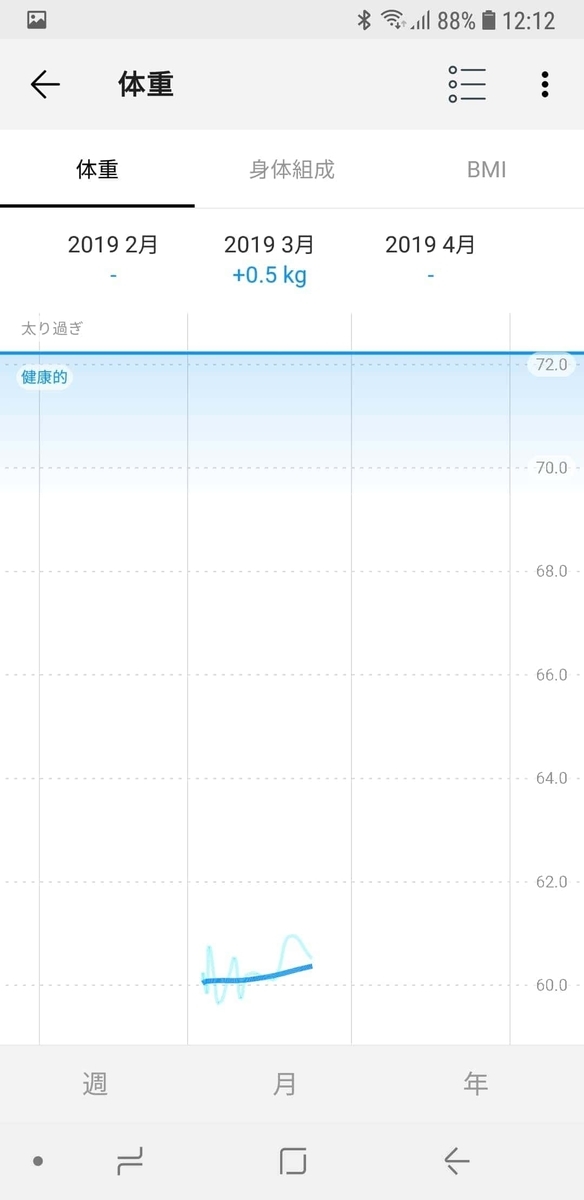
Task: Select the 2019 2月 month column
Action: (x=113, y=259)
